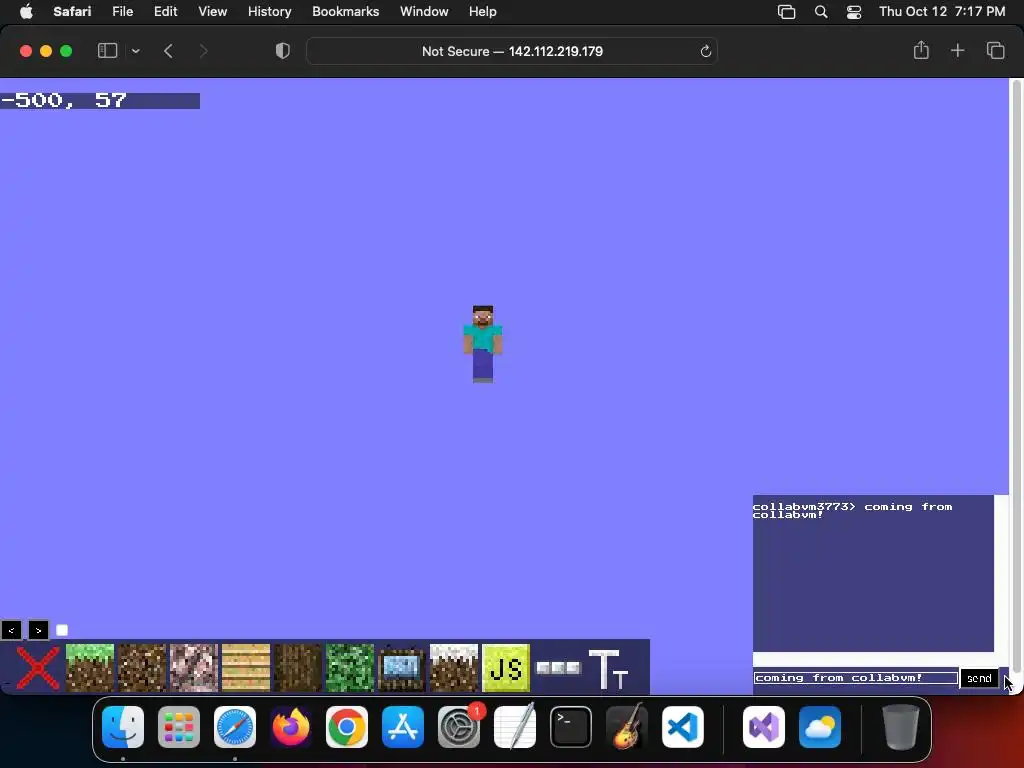Open the privacy report shield icon

point(282,51)
